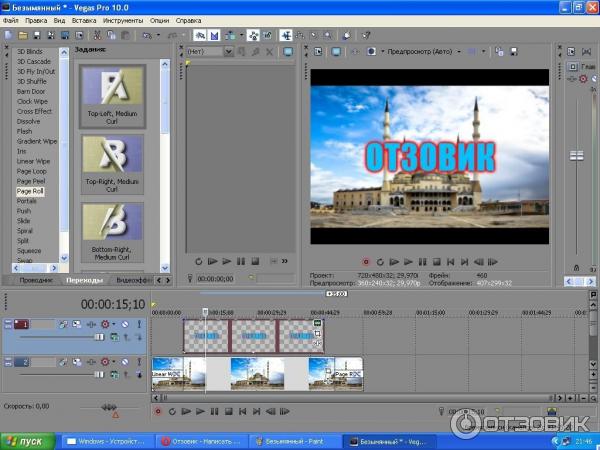Select Page Peel in transitions list
This screenshot has height=450, width=600.
click(31, 181)
